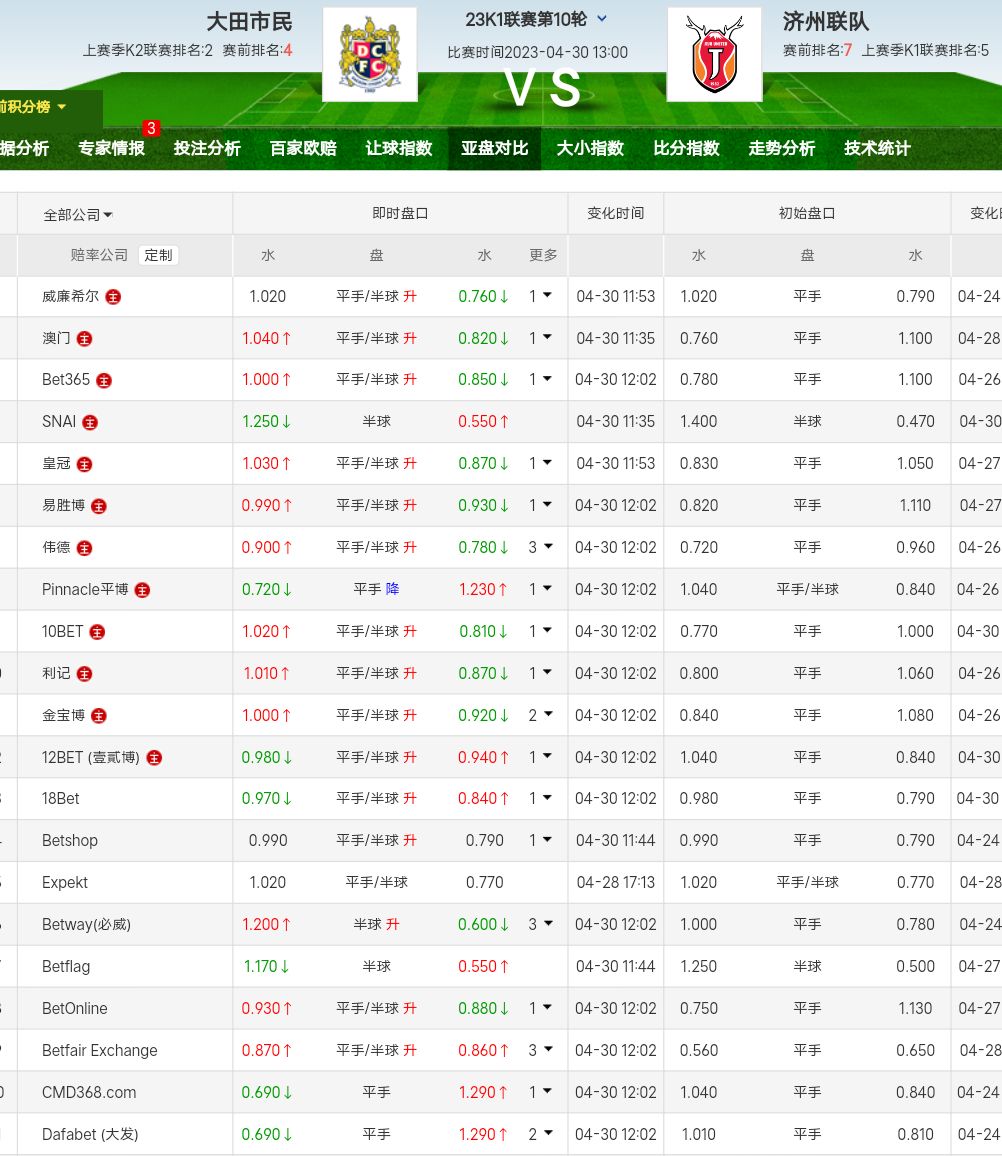Click the Betfair Exchange company name
This screenshot has width=1002, height=1156.
[100, 1051]
